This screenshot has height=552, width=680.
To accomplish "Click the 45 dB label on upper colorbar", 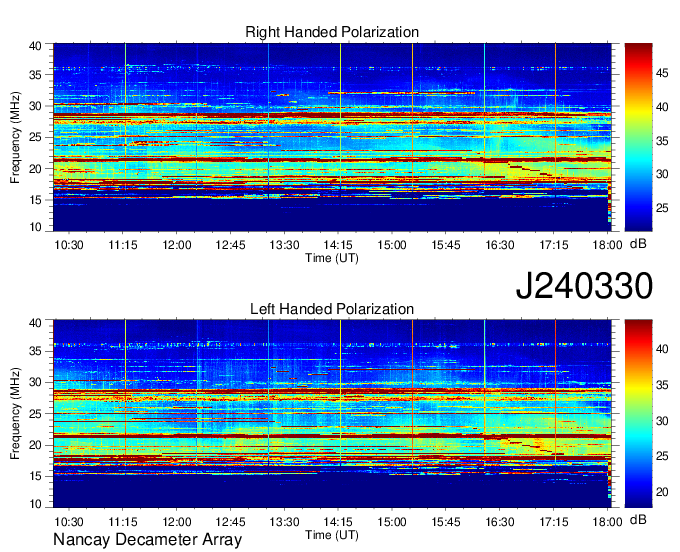I will (662, 73).
